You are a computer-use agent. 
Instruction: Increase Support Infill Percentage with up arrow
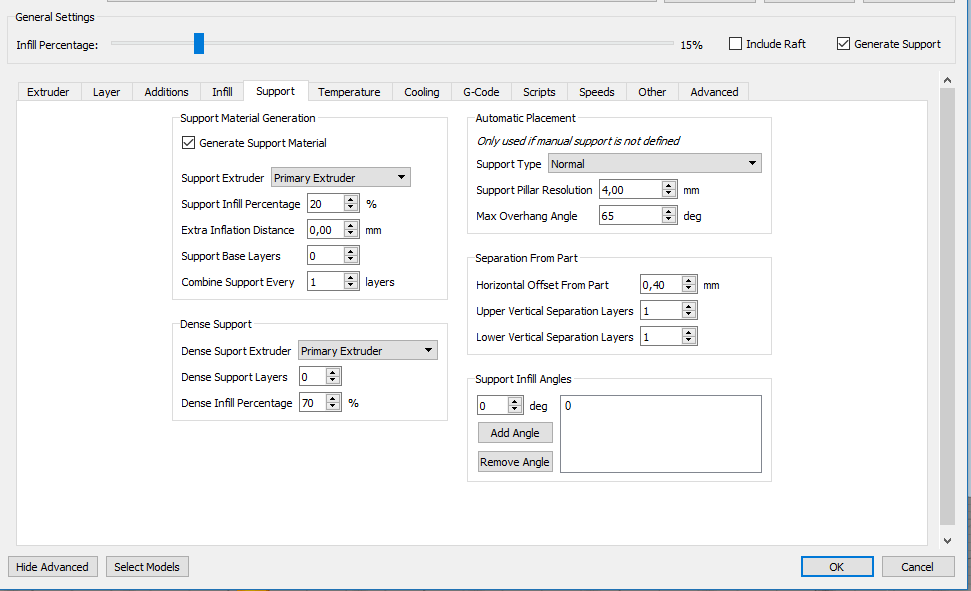coord(350,200)
